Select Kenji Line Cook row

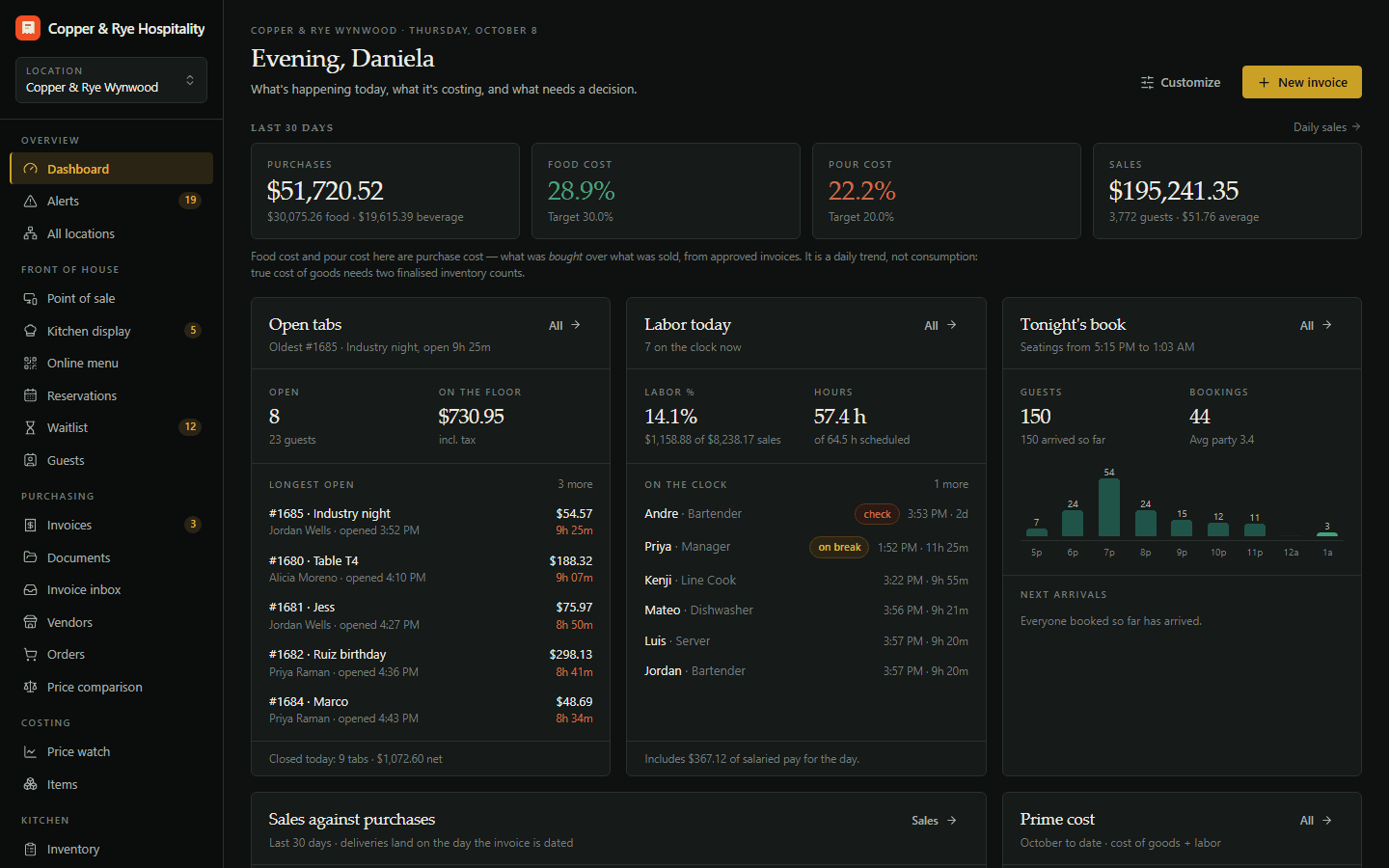[806, 581]
